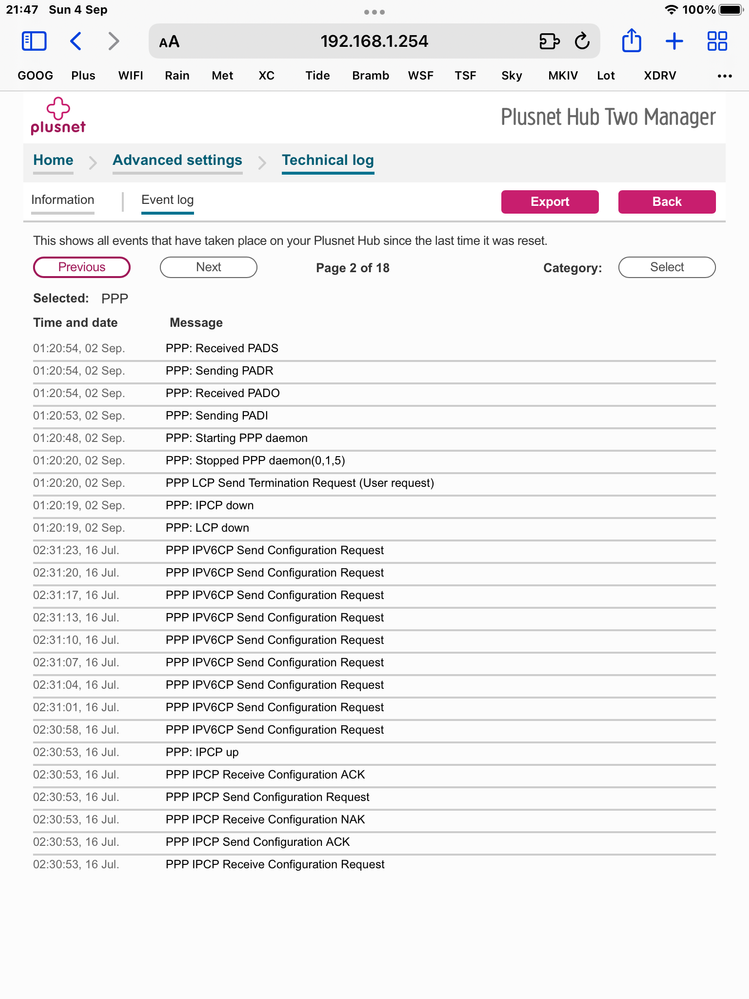The width and height of the screenshot is (749, 999).
Task: Open the Category Select dropdown
Action: (x=667, y=267)
